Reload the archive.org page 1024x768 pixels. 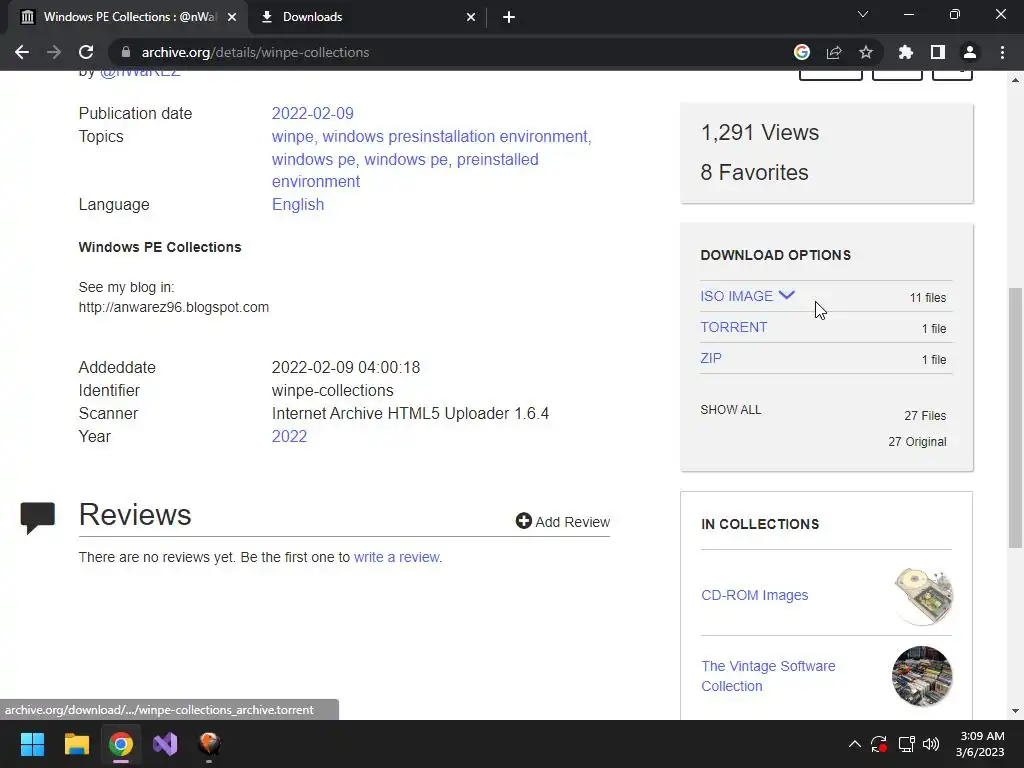click(x=86, y=52)
